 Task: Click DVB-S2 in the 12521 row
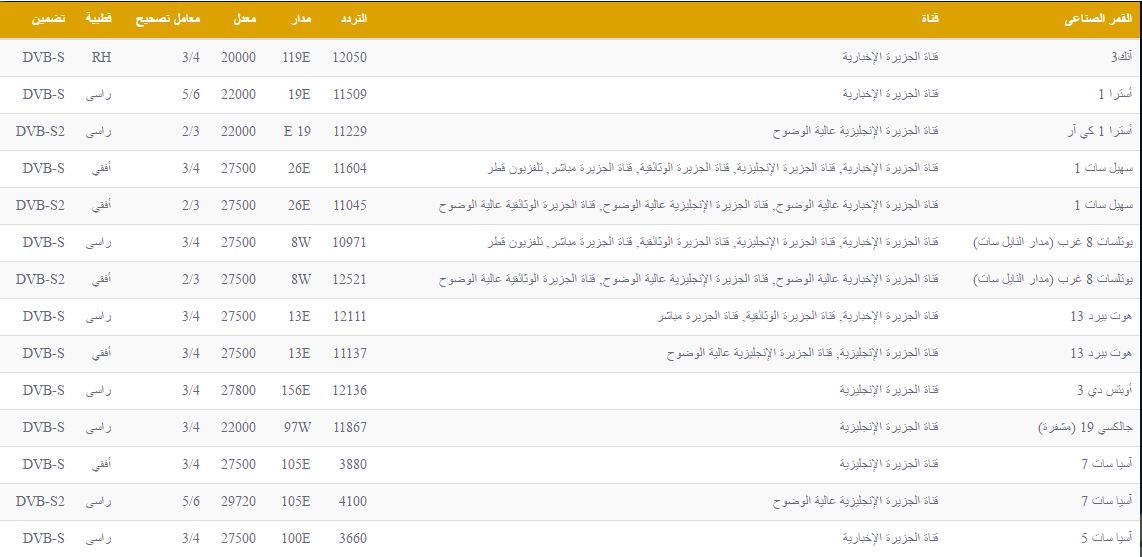click(41, 280)
